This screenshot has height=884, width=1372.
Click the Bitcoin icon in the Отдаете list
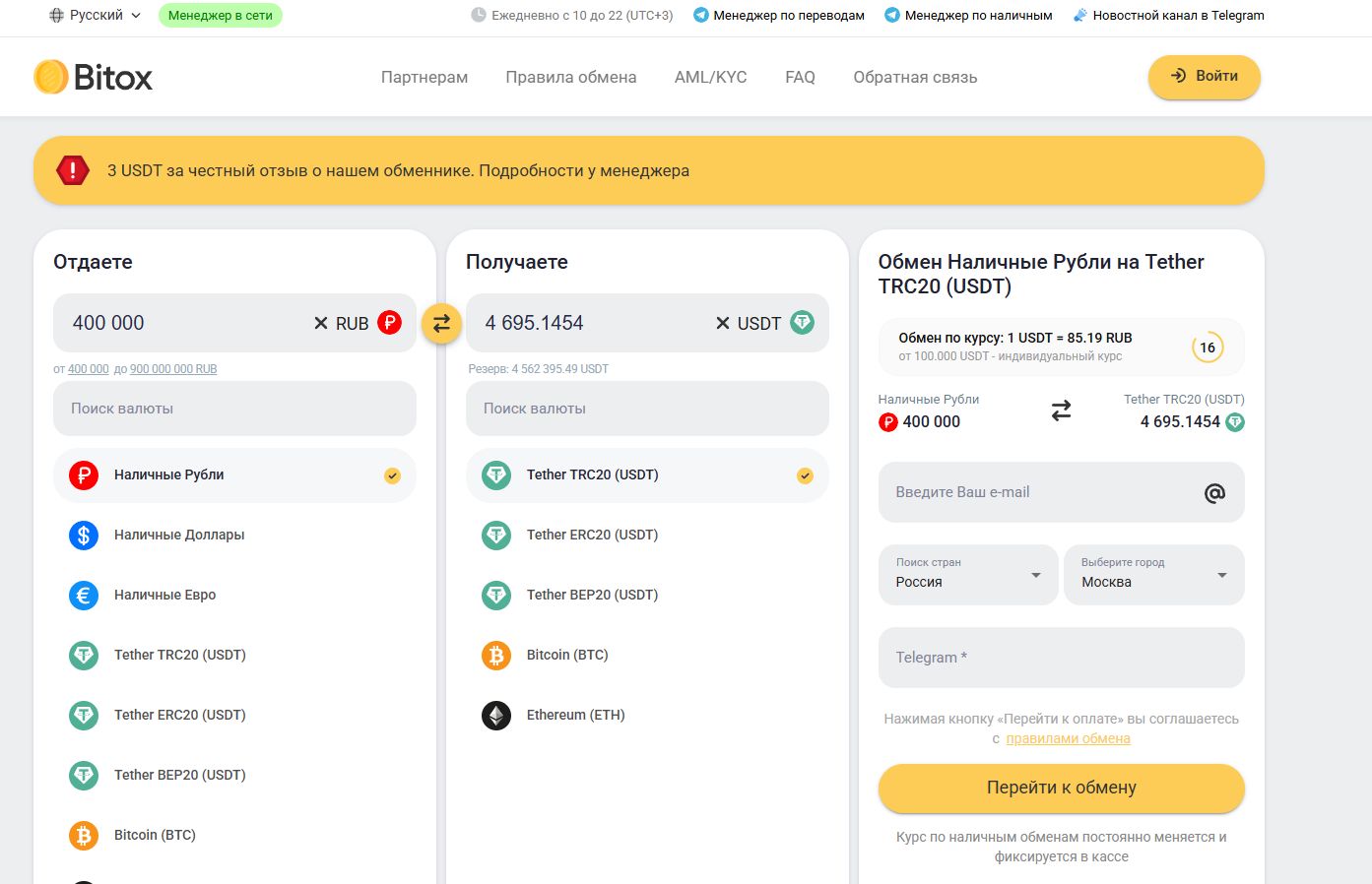tap(84, 835)
